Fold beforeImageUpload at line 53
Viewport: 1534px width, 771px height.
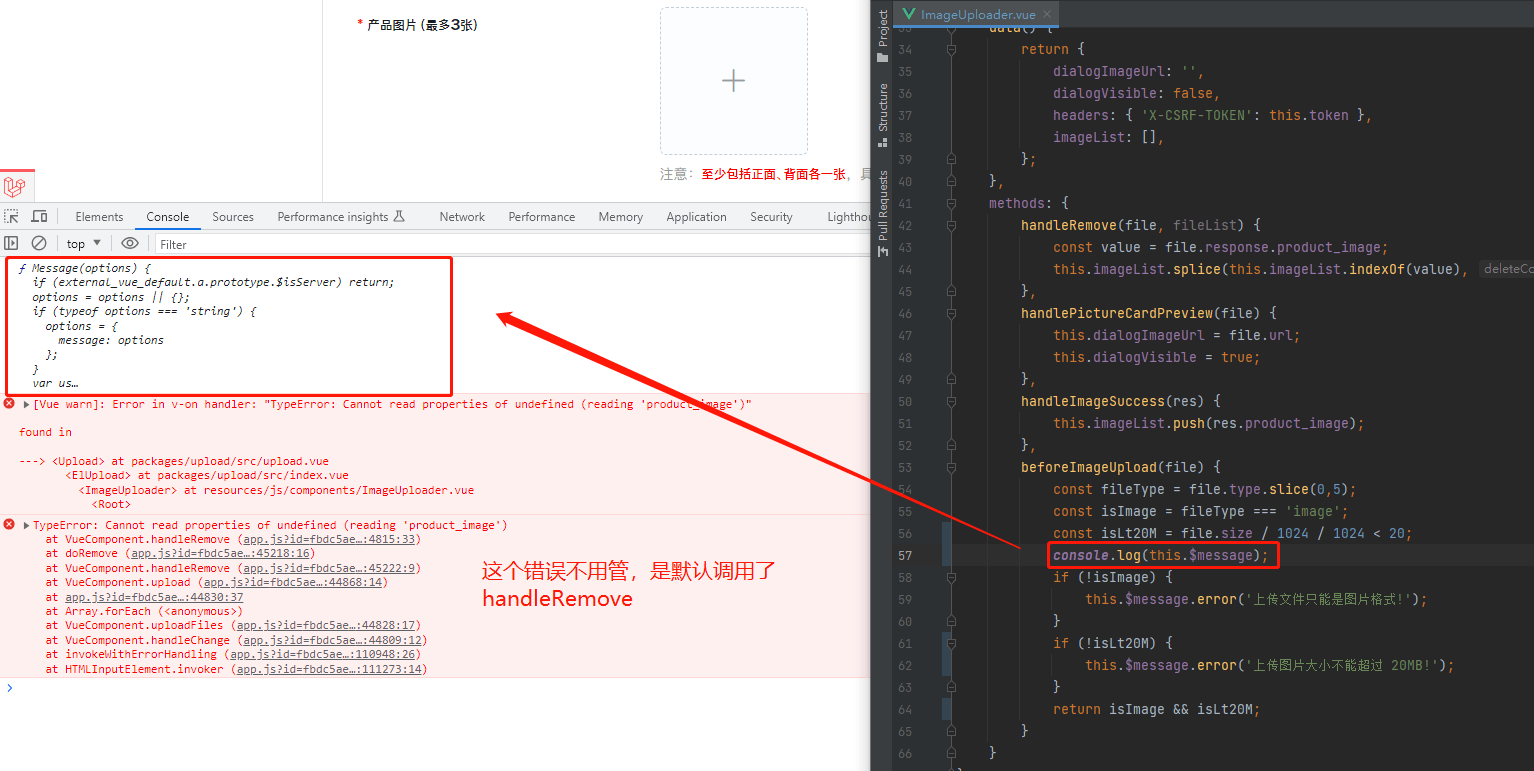point(951,467)
